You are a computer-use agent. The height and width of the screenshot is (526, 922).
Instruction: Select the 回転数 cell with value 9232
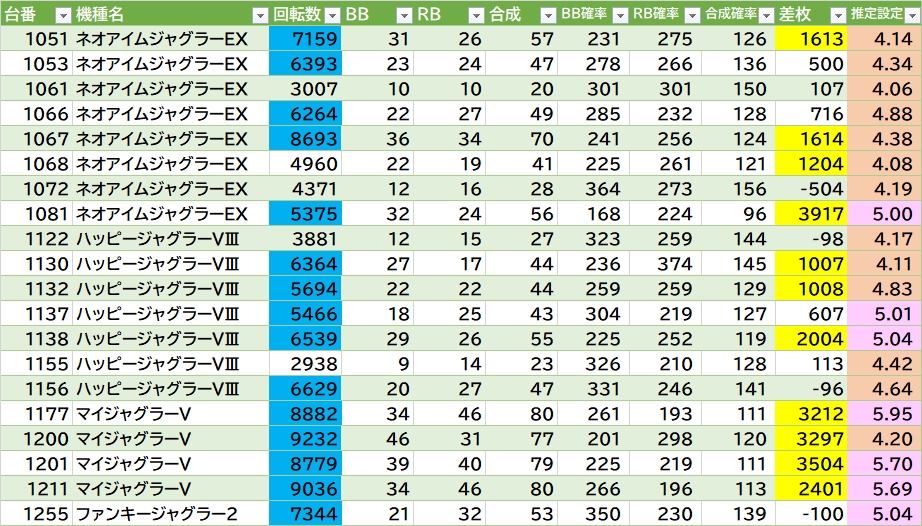point(305,439)
